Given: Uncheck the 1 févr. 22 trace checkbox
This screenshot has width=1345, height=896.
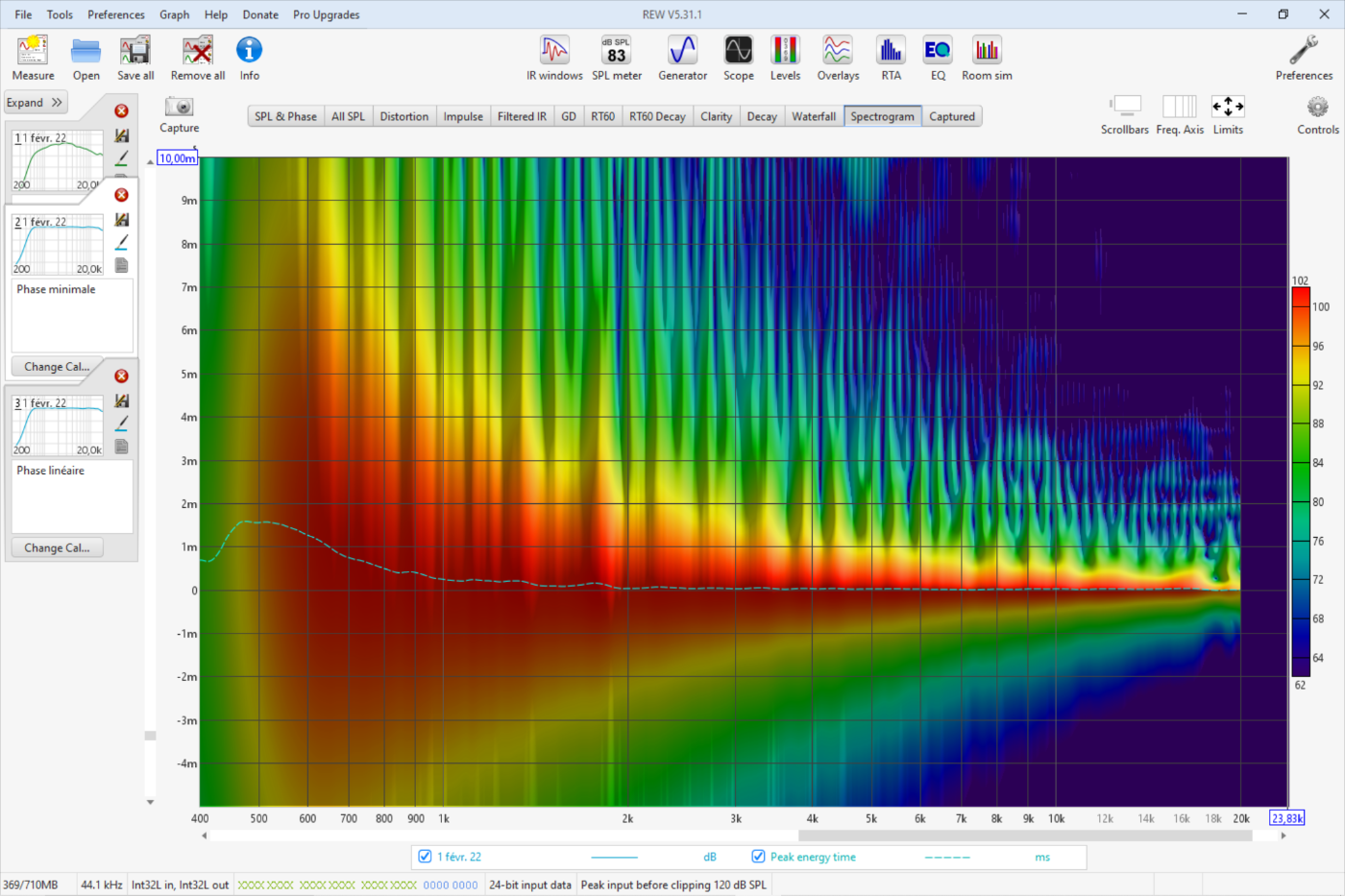Looking at the screenshot, I should (425, 857).
